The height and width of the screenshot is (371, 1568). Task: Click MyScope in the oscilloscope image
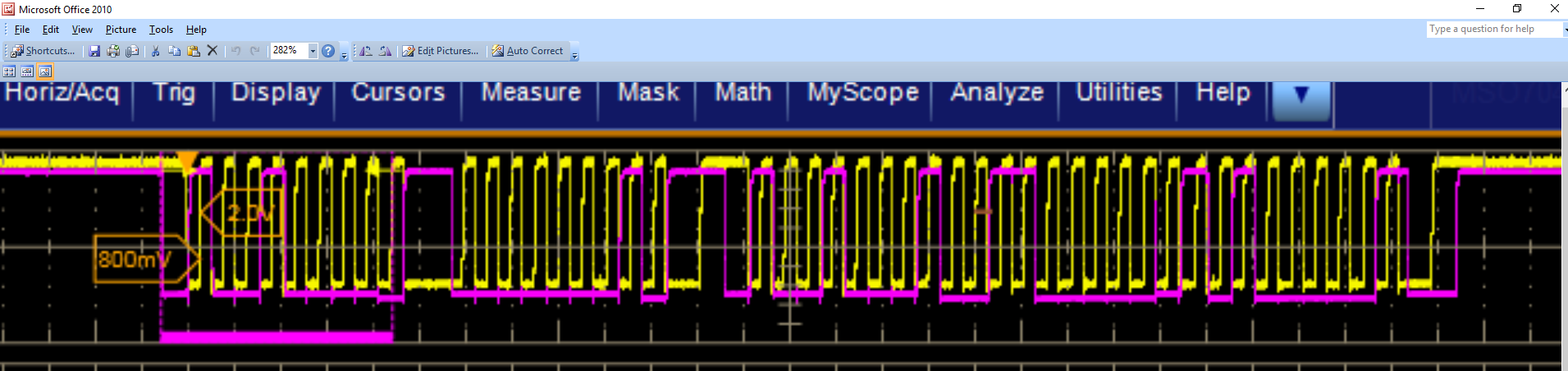863,93
